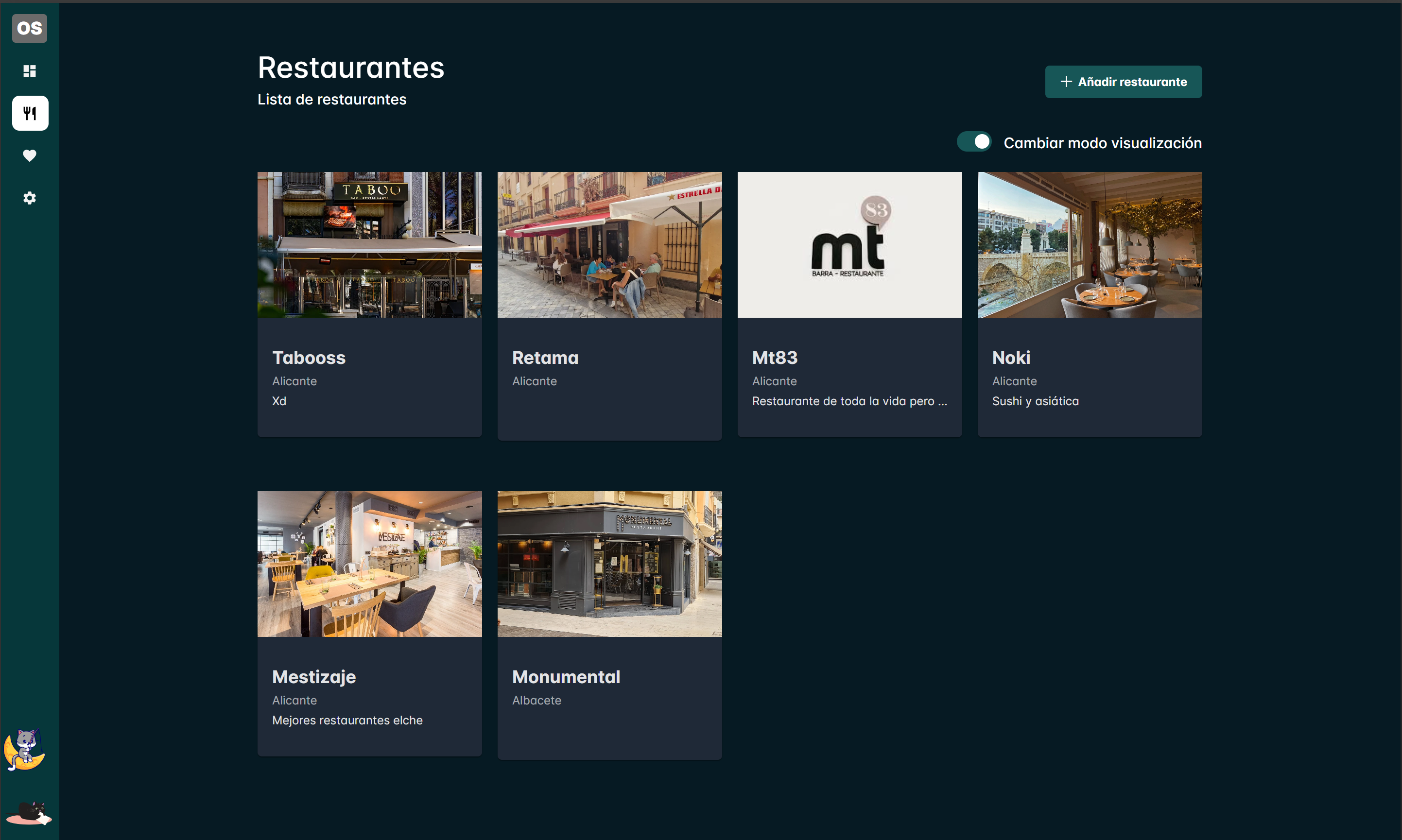The width and height of the screenshot is (1402, 840).
Task: Click the Mt83 logo image
Action: (x=849, y=244)
